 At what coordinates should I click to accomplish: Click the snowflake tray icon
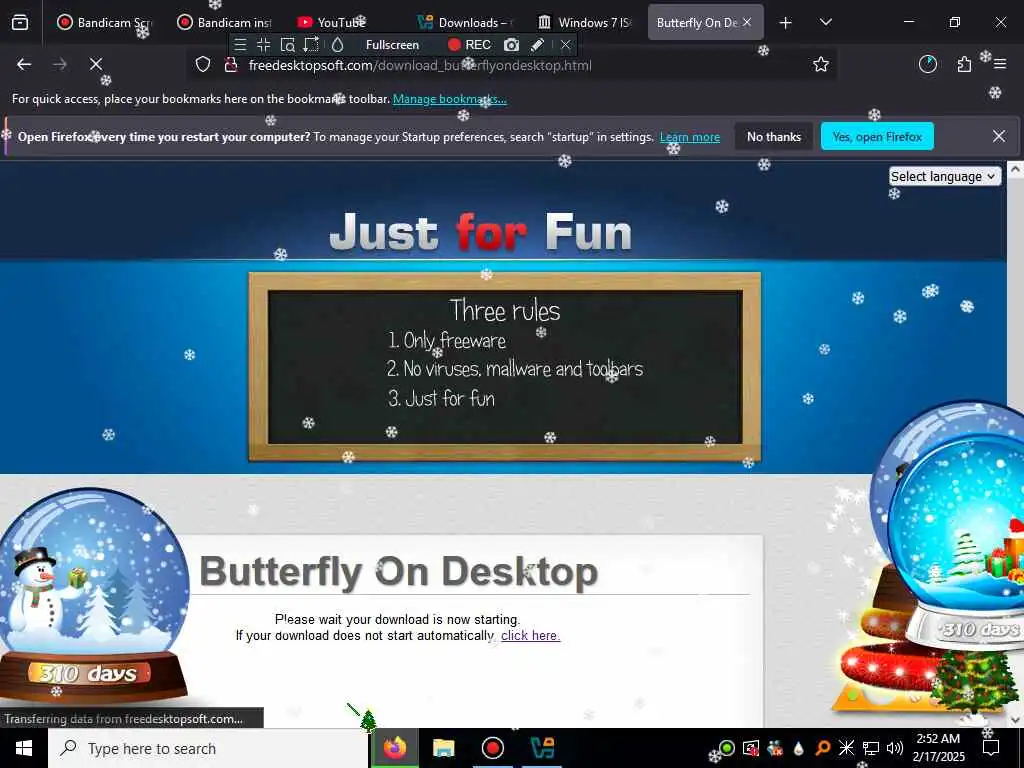coord(846,748)
